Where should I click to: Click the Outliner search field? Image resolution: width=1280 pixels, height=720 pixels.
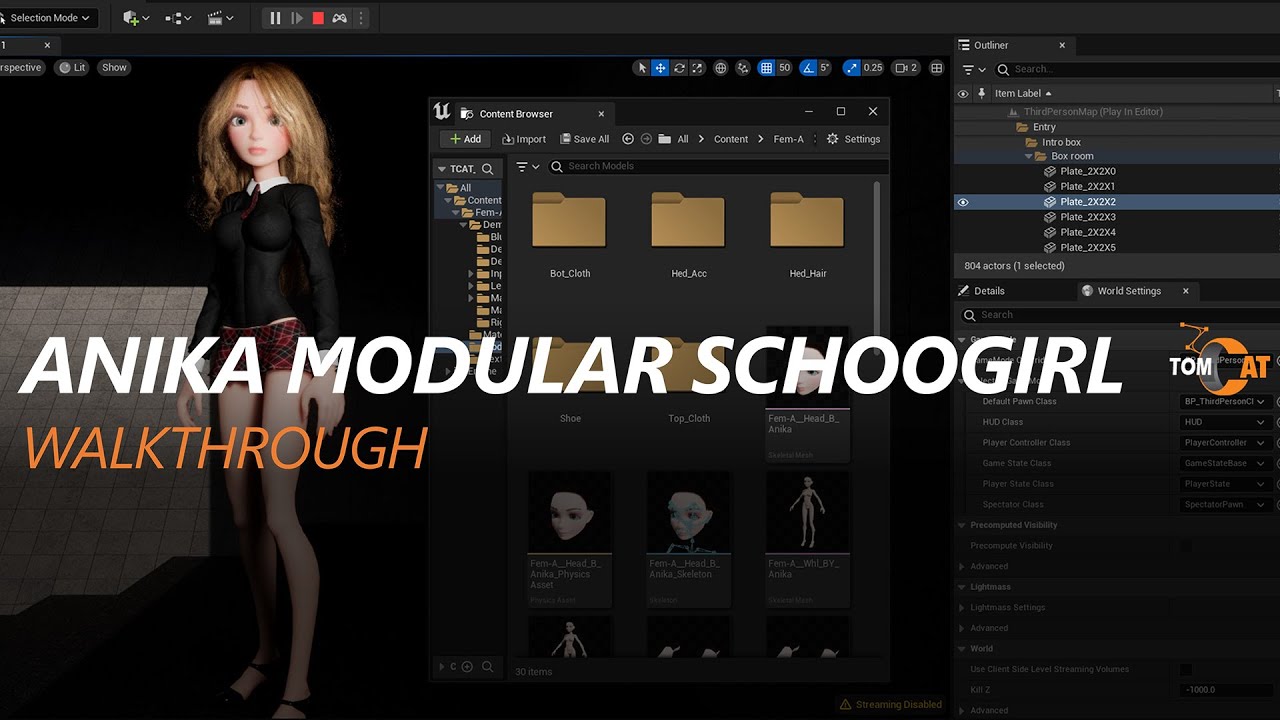[x=1135, y=69]
